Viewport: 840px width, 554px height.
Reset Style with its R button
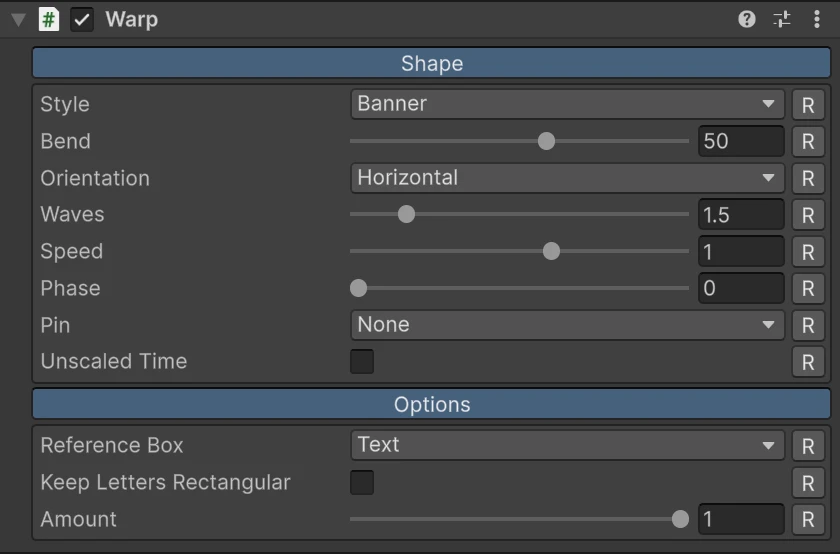tap(808, 104)
